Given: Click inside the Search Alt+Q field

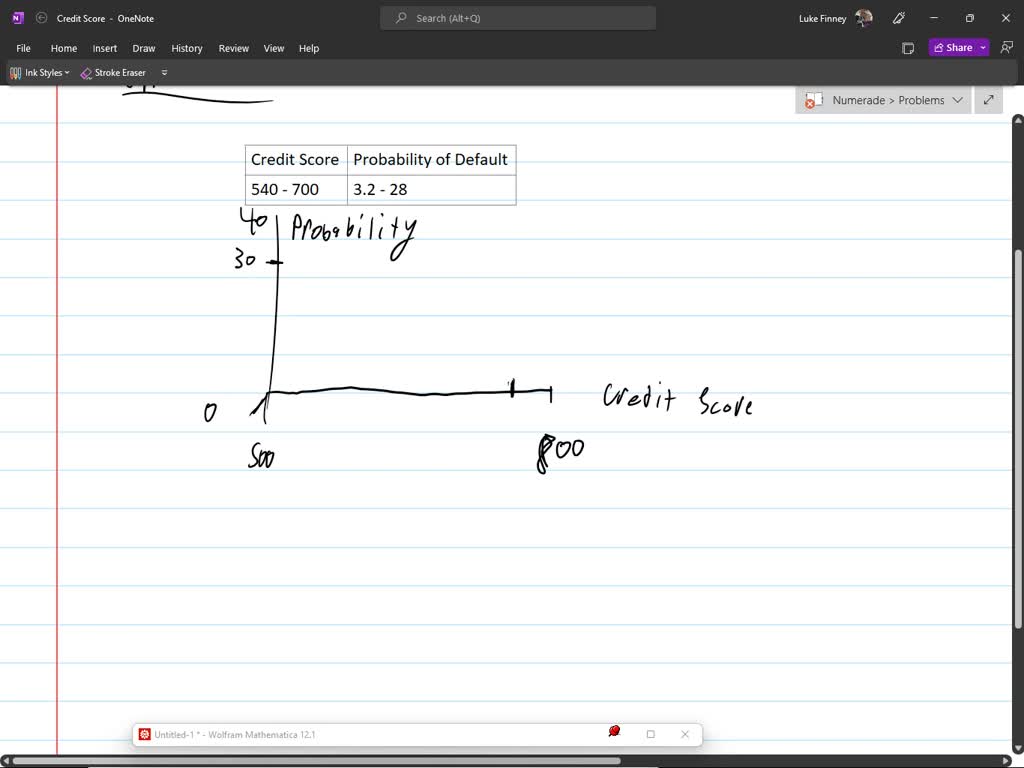Looking at the screenshot, I should tap(517, 17).
